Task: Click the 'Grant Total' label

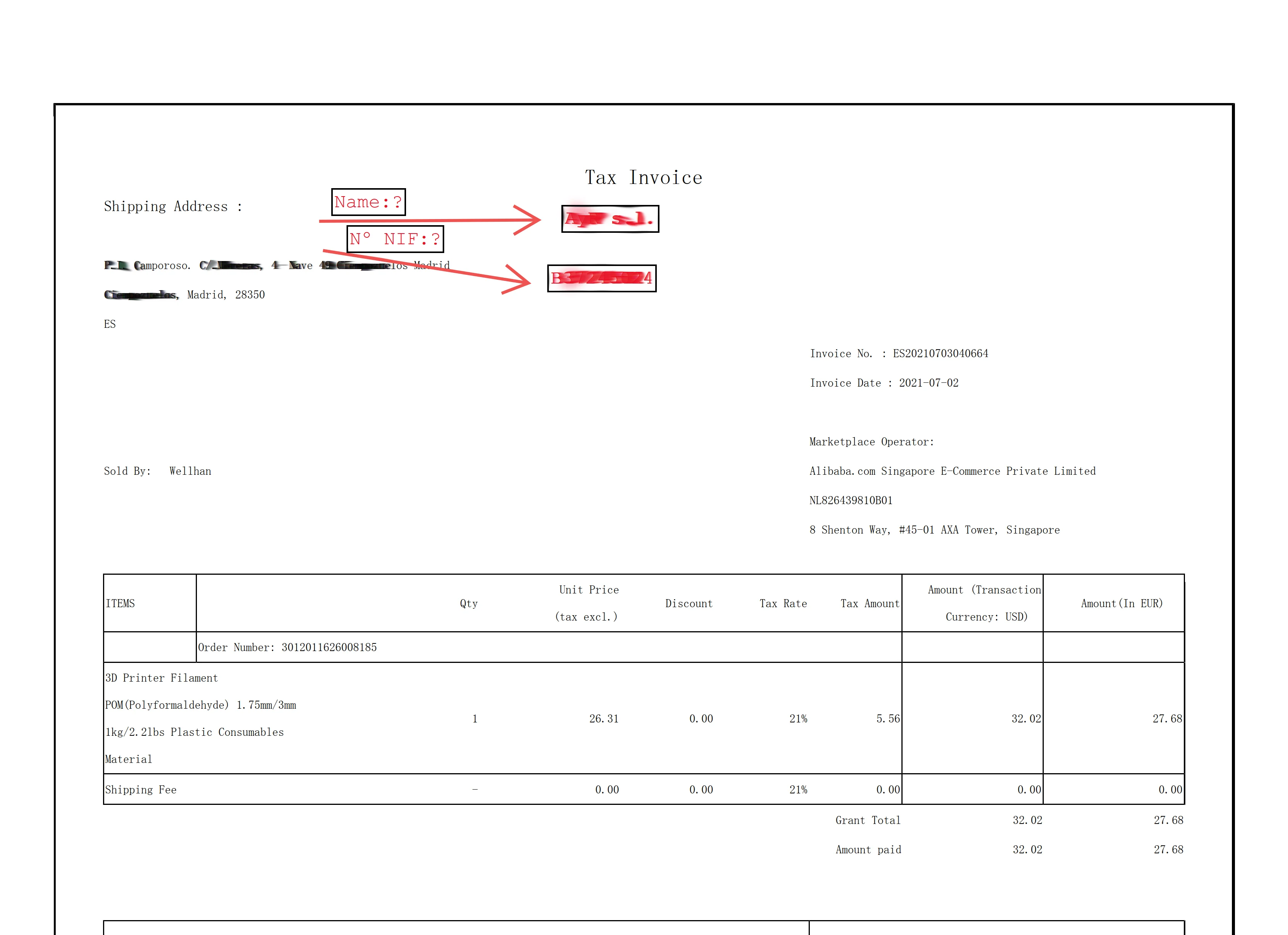Action: pos(867,820)
